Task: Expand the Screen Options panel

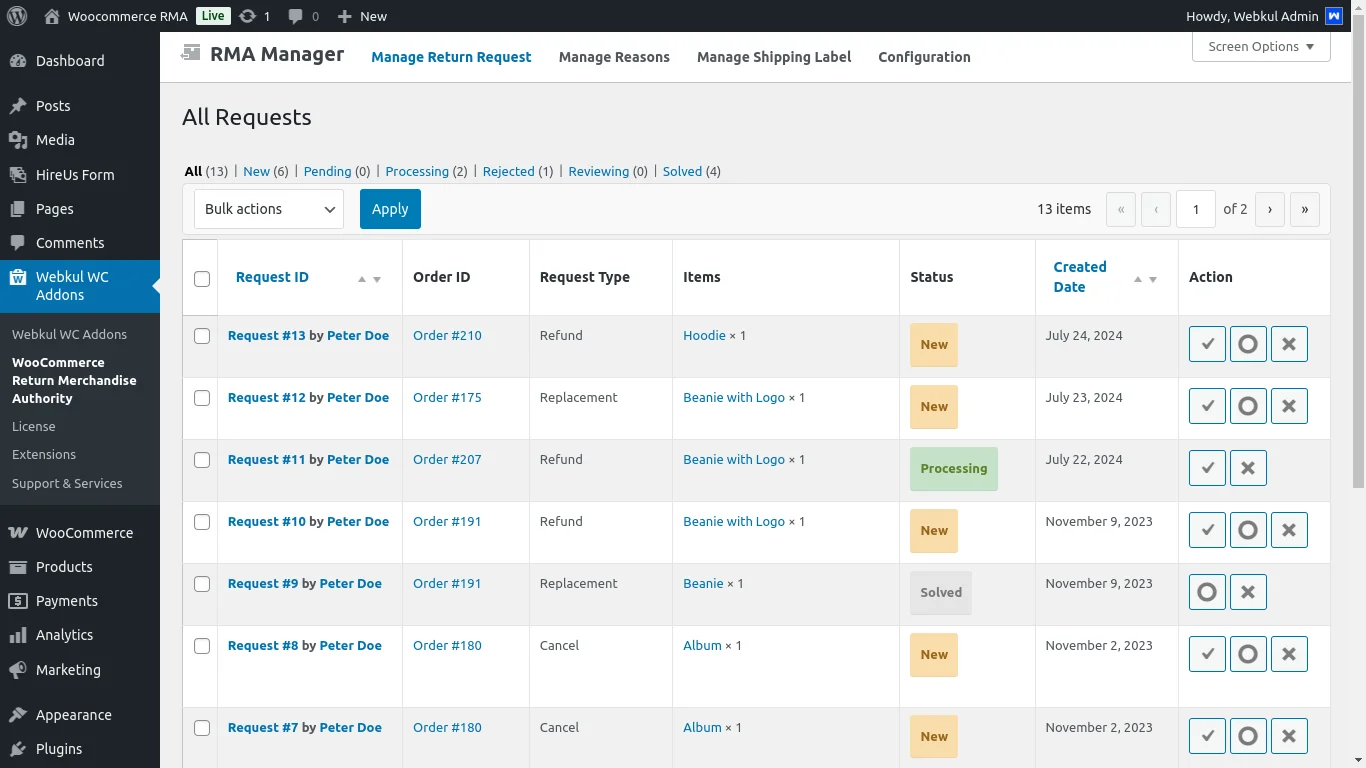Action: point(1260,46)
